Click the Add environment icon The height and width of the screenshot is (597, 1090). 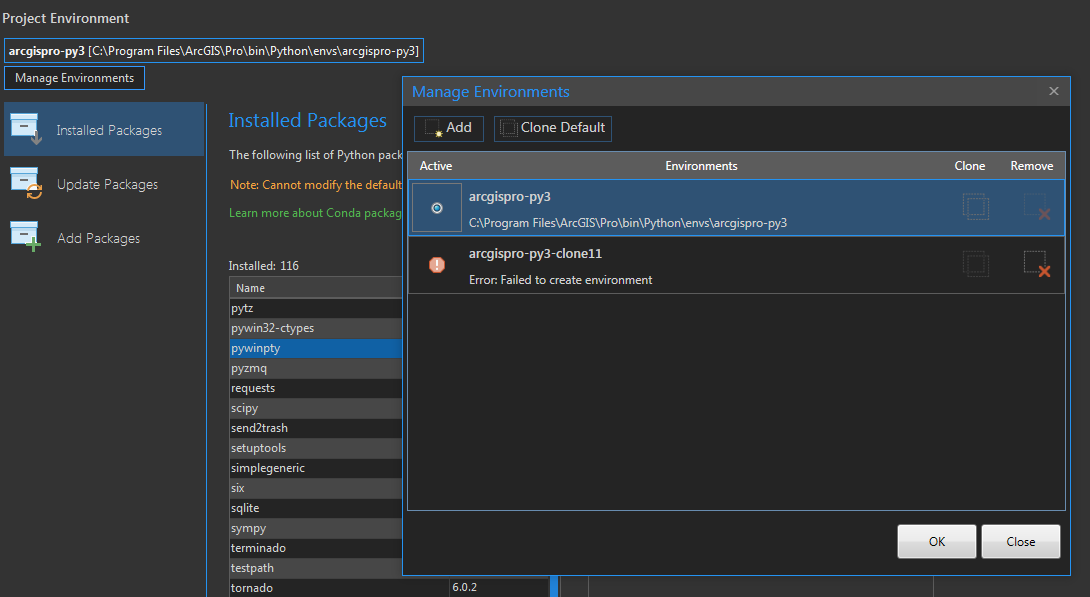(433, 129)
